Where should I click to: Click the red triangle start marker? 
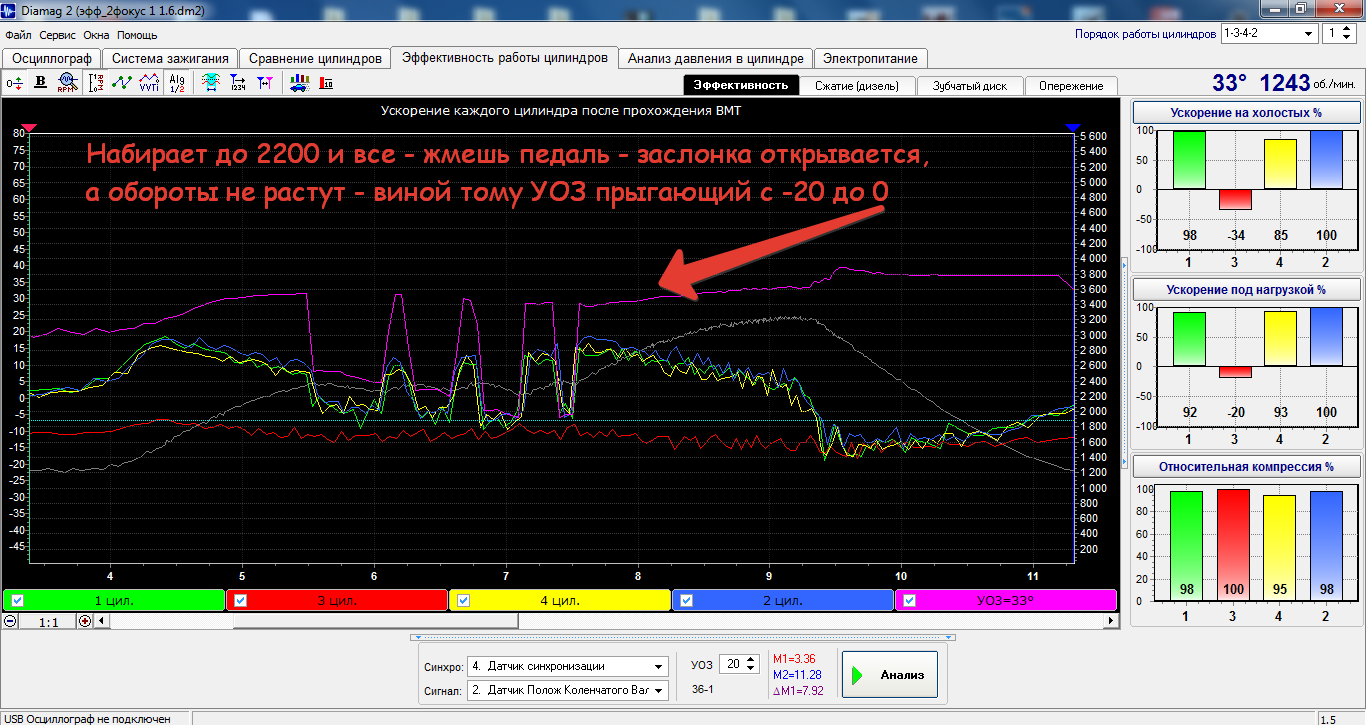29,128
